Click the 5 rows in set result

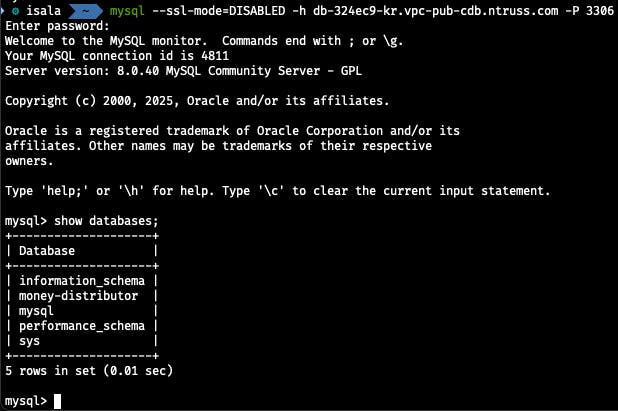[89, 371]
